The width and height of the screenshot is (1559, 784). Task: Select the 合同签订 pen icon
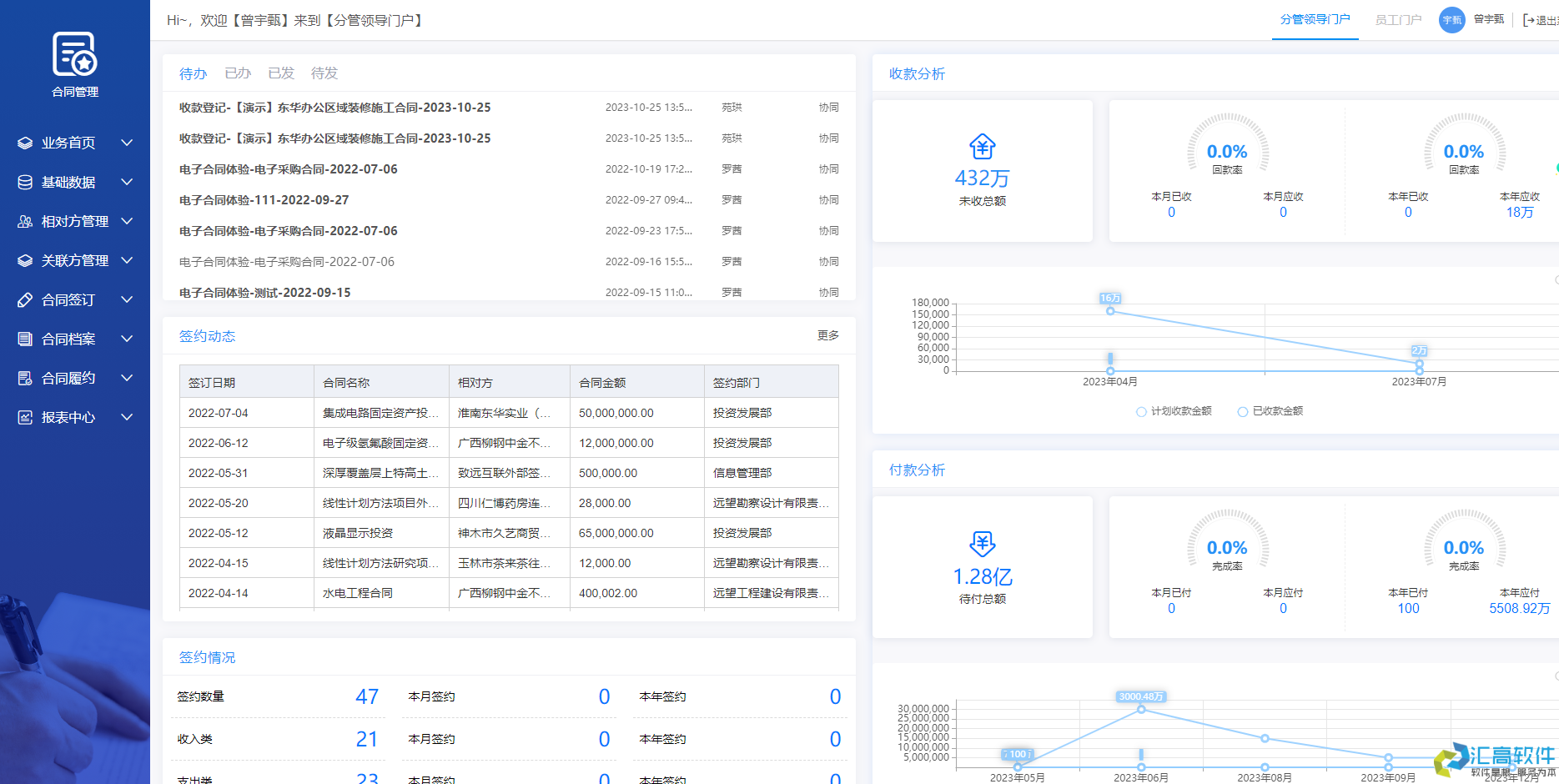tap(24, 299)
